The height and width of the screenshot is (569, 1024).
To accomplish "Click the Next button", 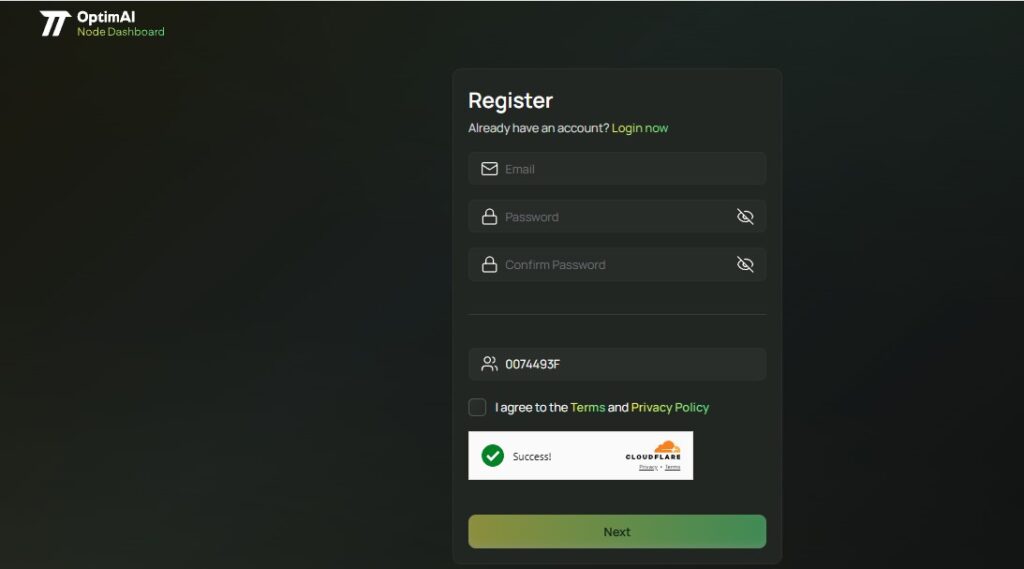I will pyautogui.click(x=617, y=531).
